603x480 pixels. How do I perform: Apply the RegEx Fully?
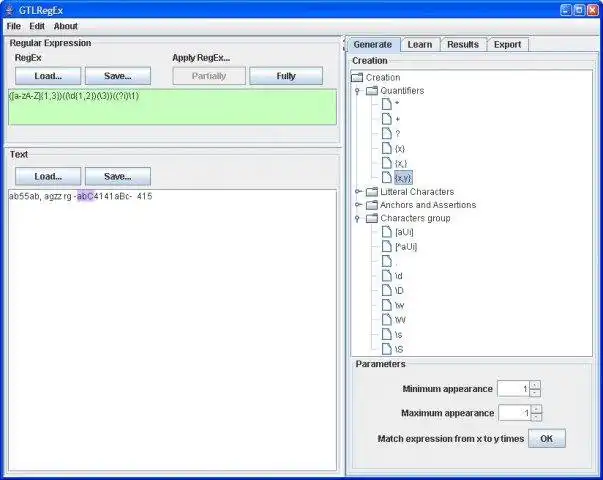[x=286, y=76]
